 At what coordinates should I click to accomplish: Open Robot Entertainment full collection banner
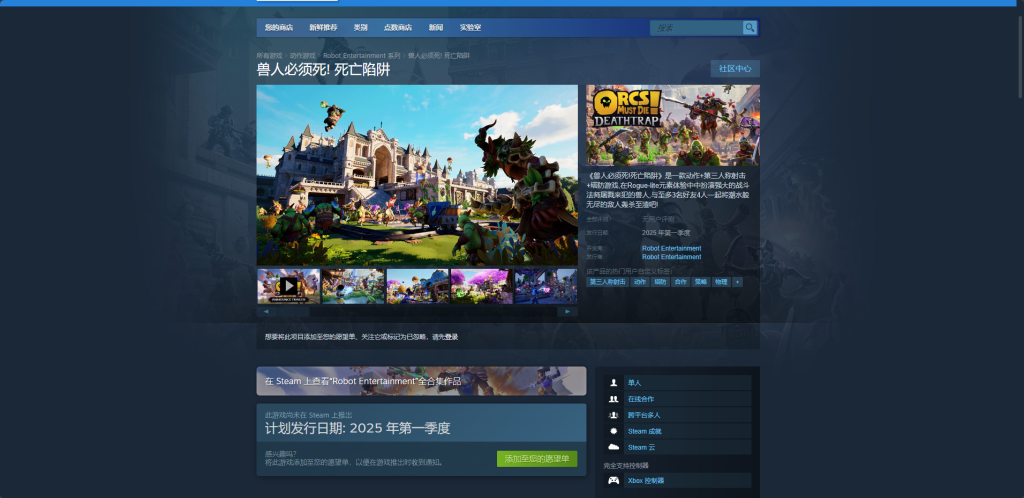pyautogui.click(x=421, y=381)
